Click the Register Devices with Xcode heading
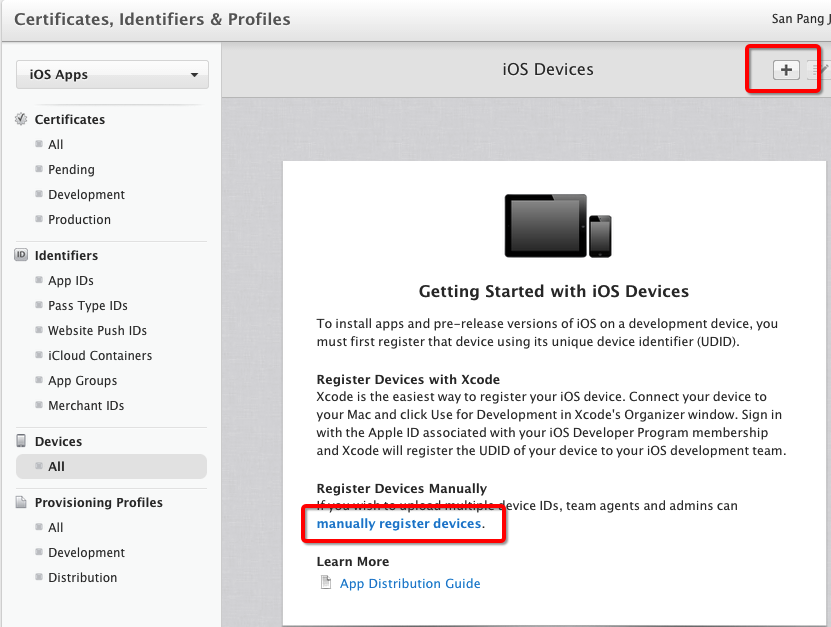Viewport: 831px width, 627px height. point(408,379)
